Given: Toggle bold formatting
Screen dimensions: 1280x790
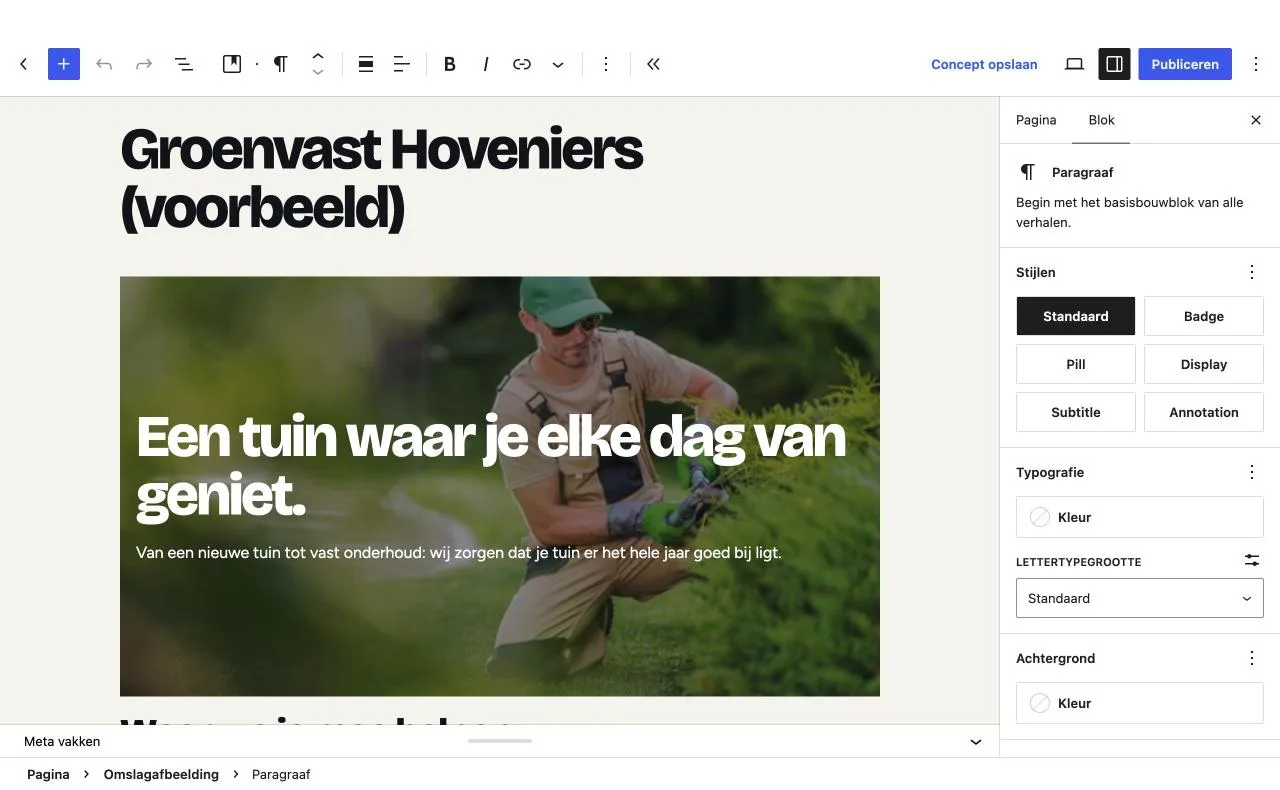Looking at the screenshot, I should click(x=450, y=64).
